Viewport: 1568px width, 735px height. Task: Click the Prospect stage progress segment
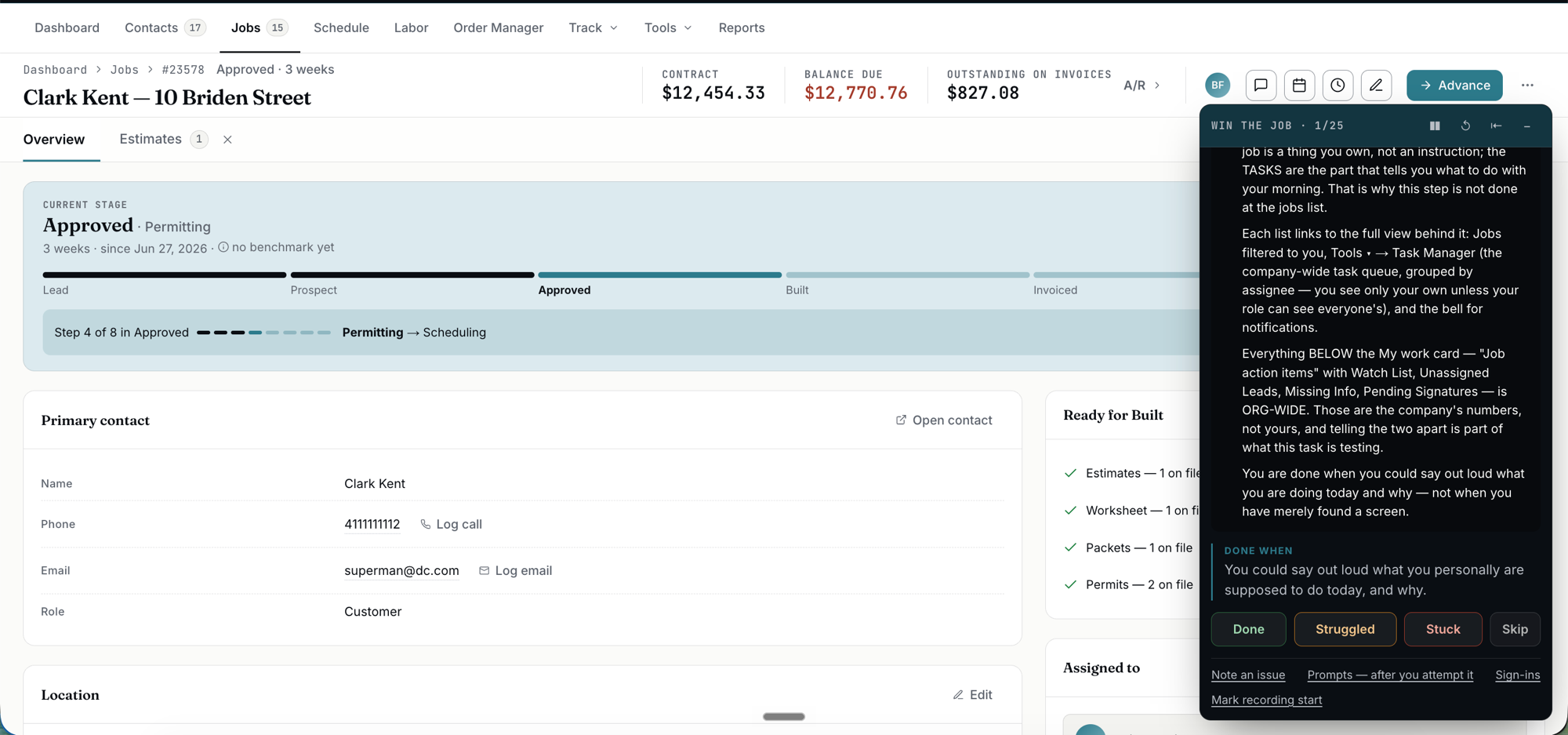click(412, 275)
